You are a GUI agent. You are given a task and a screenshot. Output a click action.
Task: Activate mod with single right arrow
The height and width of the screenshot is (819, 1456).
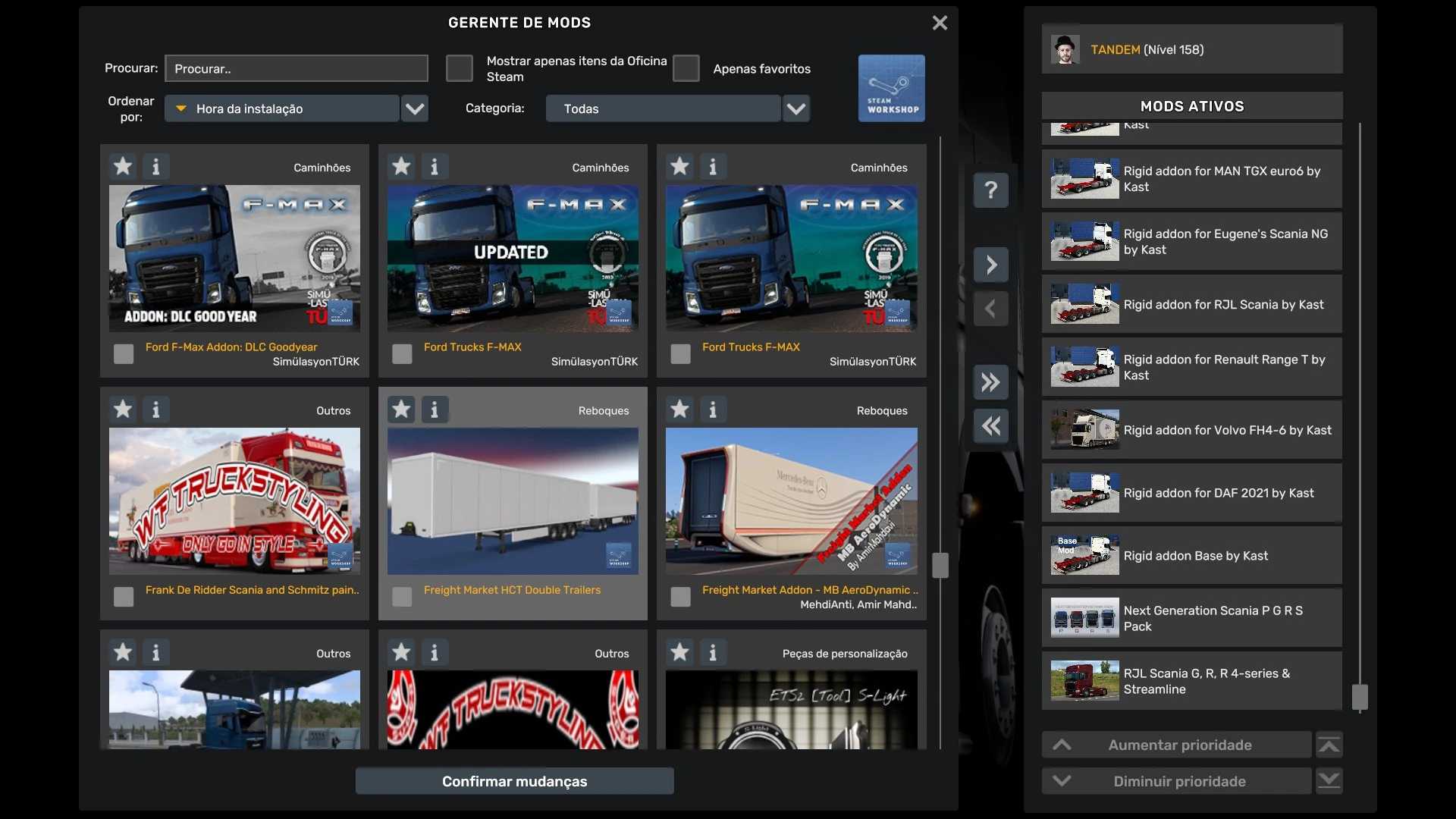point(990,265)
